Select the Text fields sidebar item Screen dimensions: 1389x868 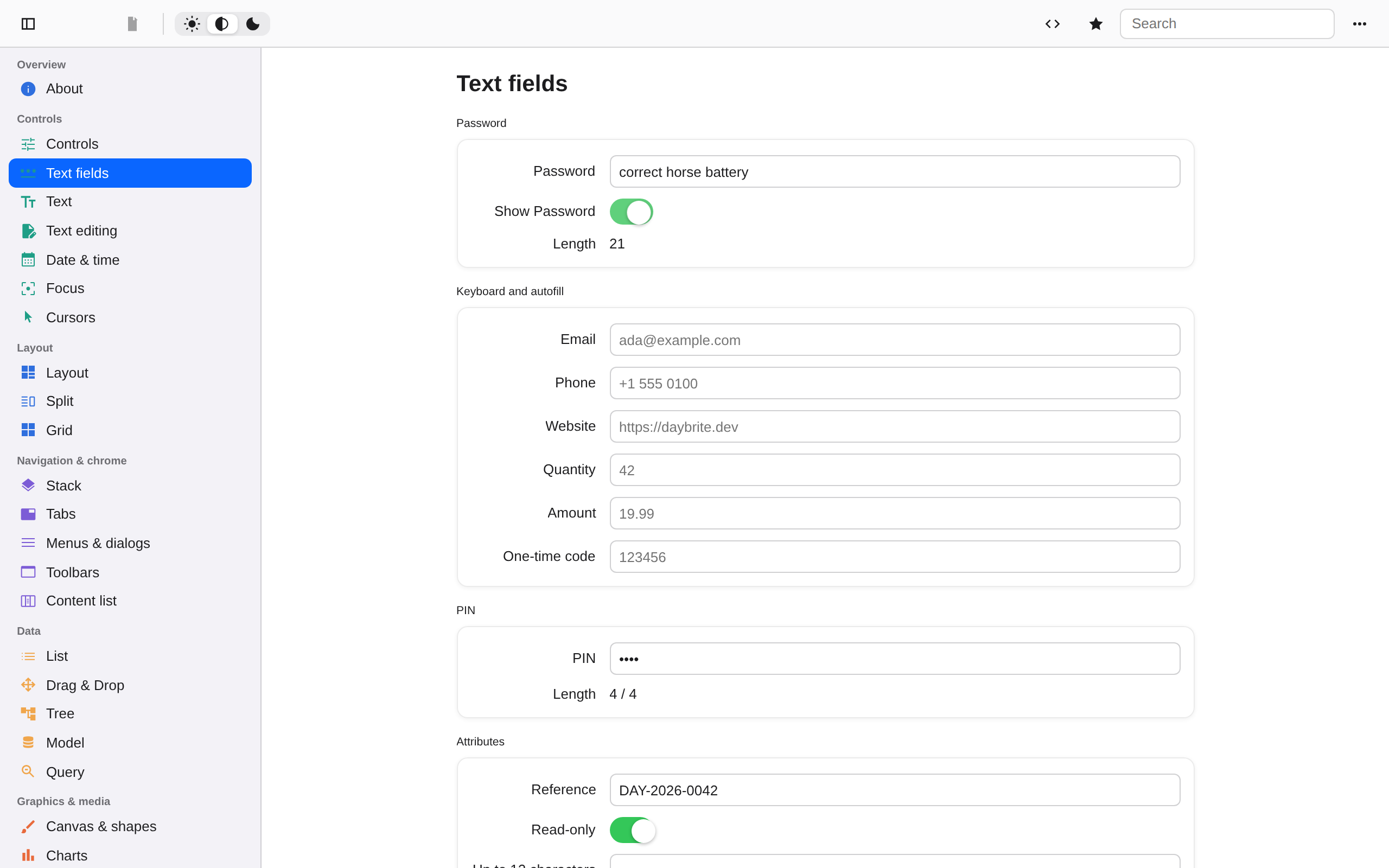pos(130,173)
